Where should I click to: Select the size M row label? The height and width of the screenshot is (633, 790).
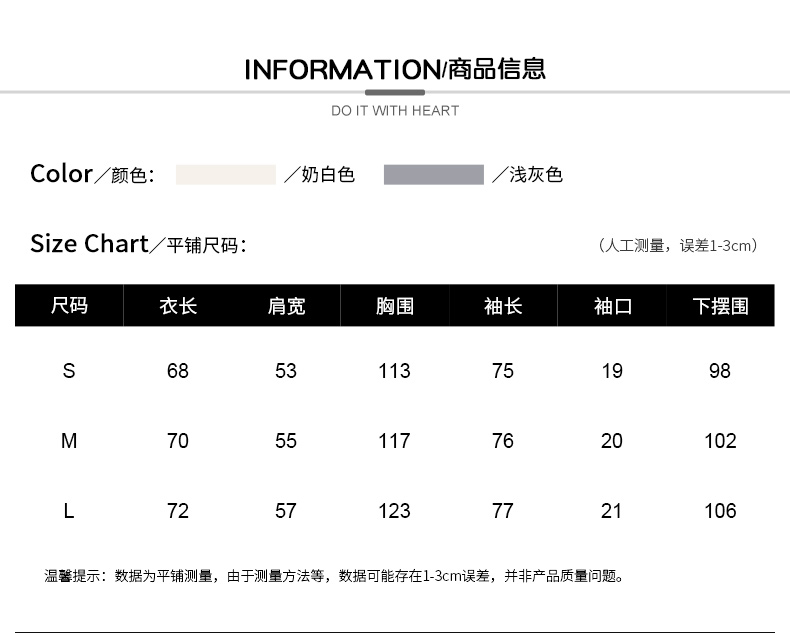click(69, 441)
